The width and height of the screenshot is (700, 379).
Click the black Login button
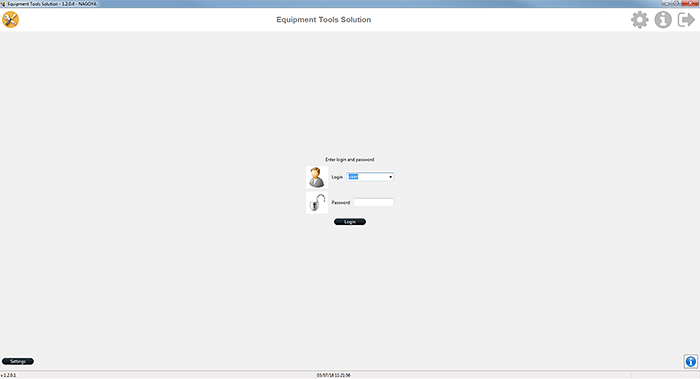pyautogui.click(x=350, y=222)
